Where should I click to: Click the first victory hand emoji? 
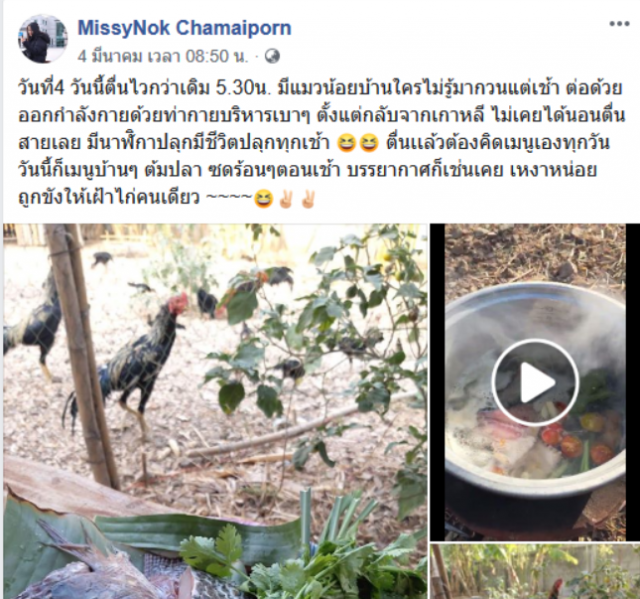pos(286,199)
